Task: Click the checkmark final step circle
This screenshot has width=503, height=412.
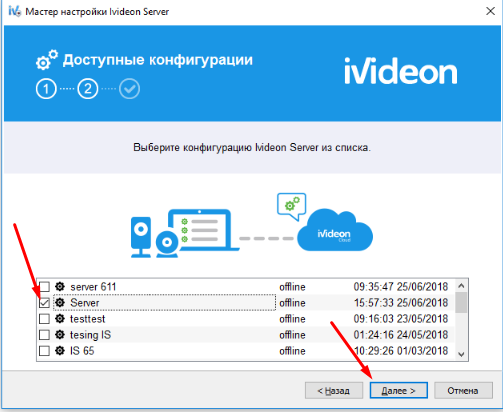Action: pos(129,89)
